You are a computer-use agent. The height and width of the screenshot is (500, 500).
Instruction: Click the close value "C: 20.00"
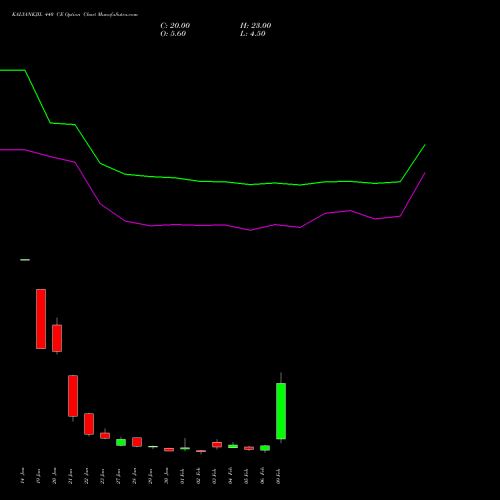(x=175, y=26)
